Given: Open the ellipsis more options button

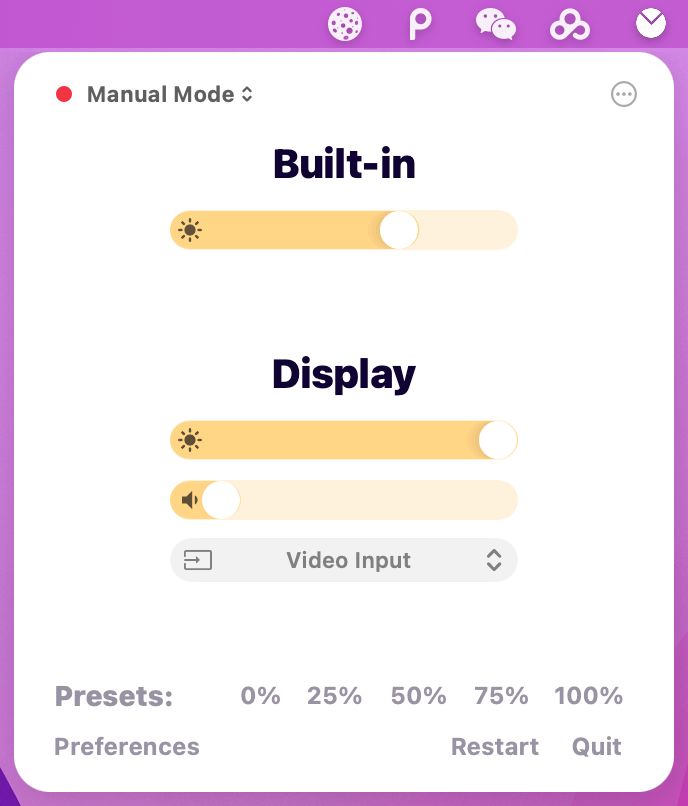Looking at the screenshot, I should point(624,94).
